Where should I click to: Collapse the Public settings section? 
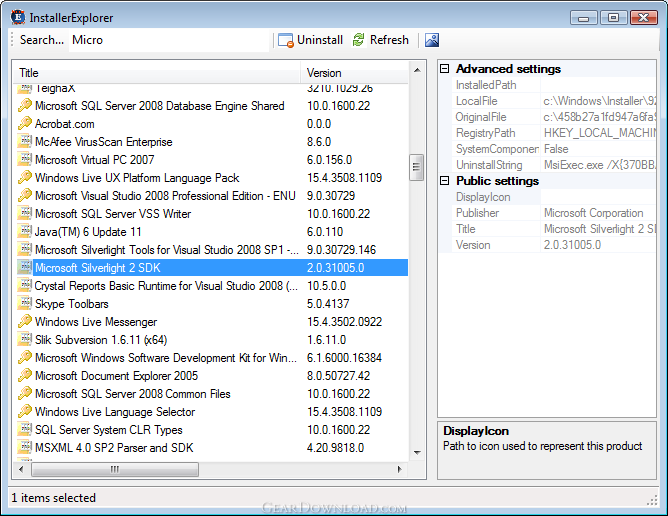coord(444,181)
